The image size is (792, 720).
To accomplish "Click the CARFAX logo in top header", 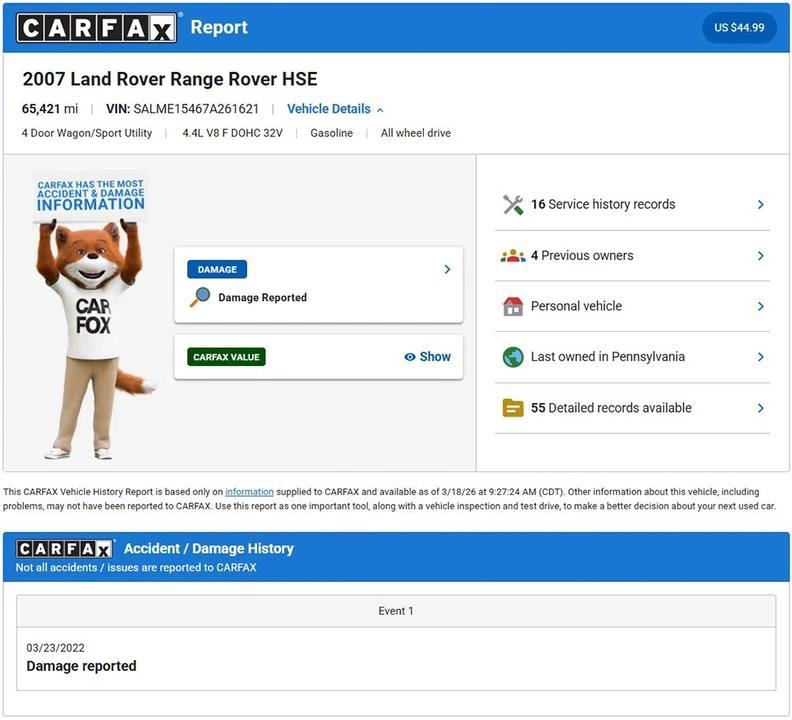I will [96, 27].
